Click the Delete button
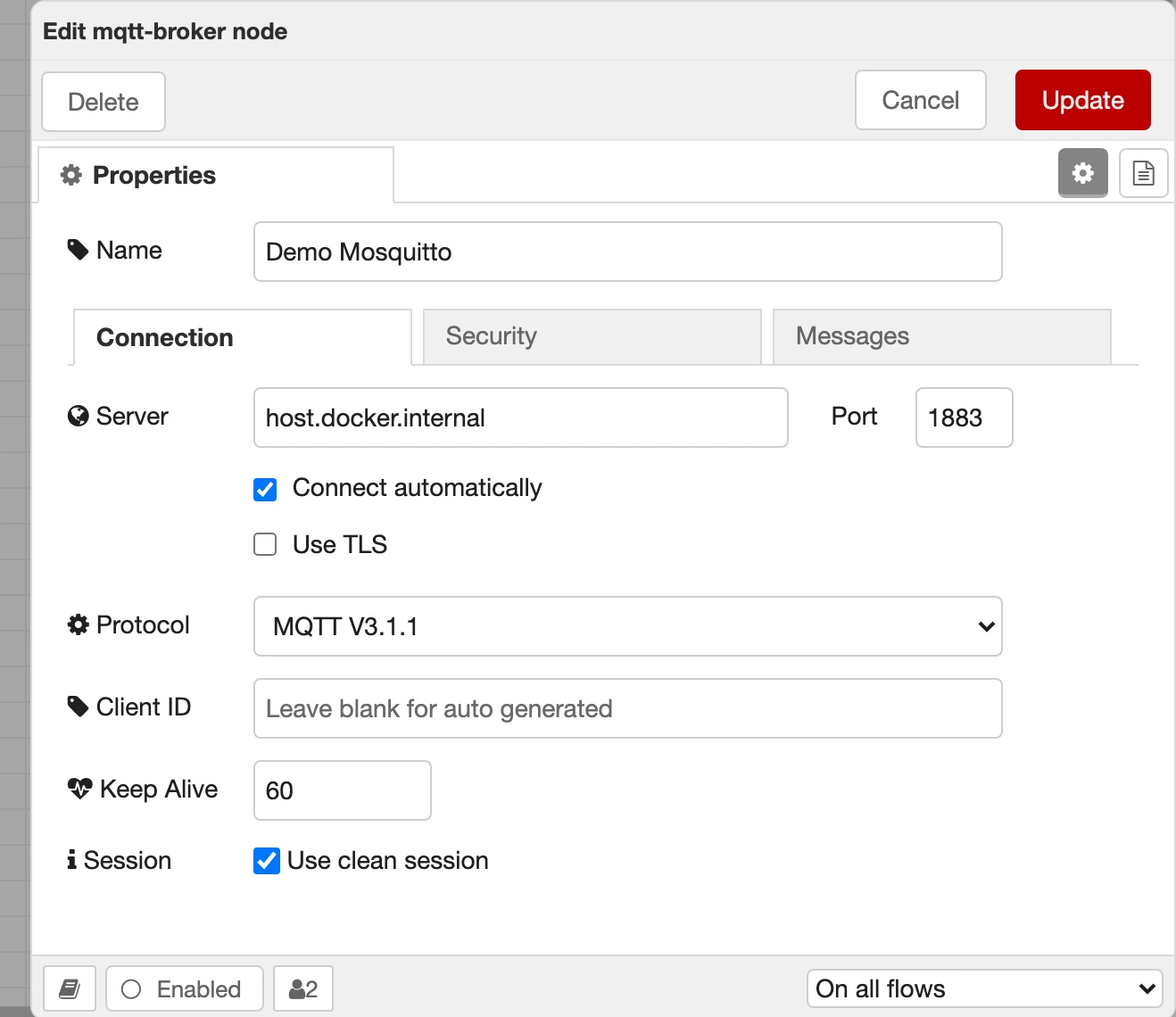The height and width of the screenshot is (1017, 1176). pos(104,102)
